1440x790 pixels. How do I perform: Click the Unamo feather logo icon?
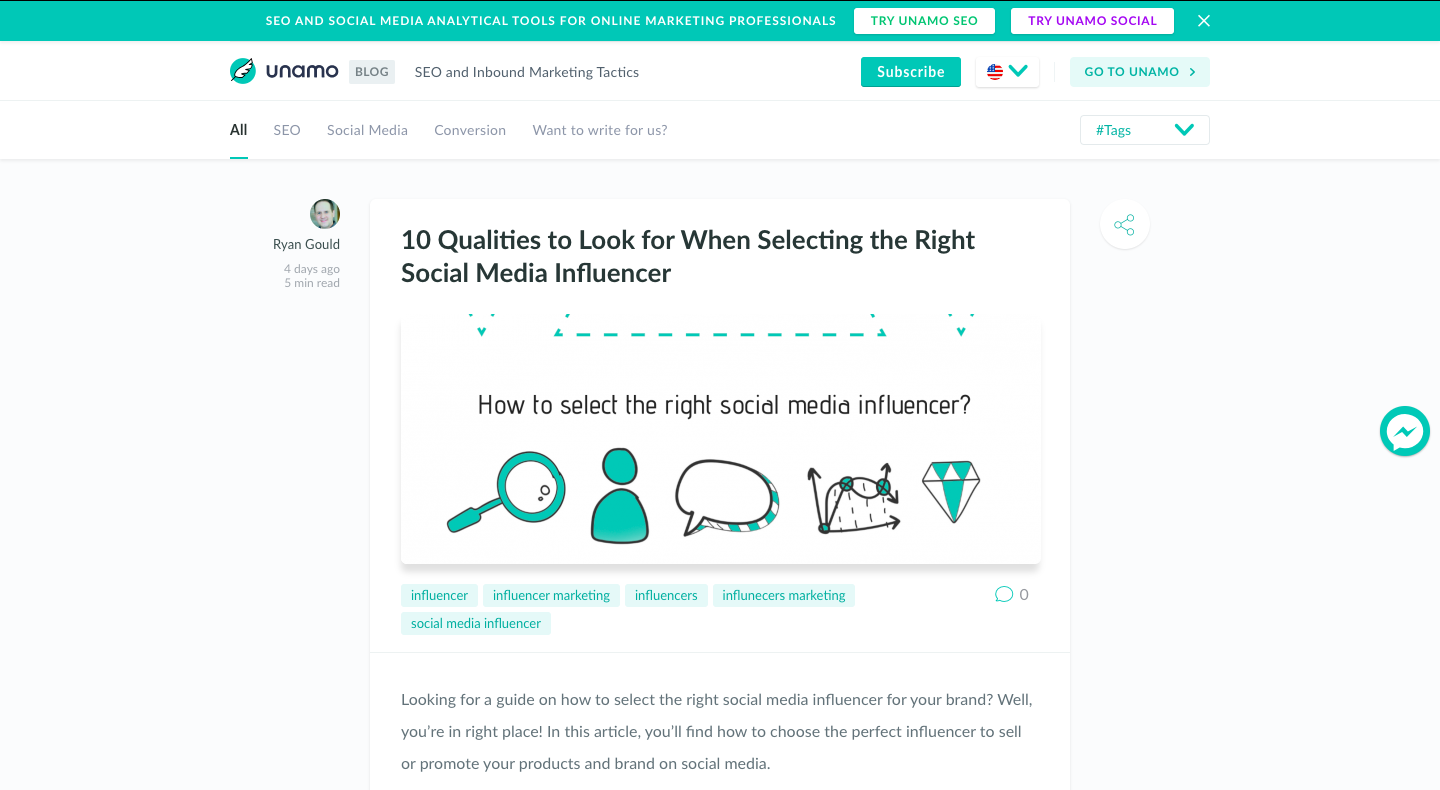tap(243, 71)
